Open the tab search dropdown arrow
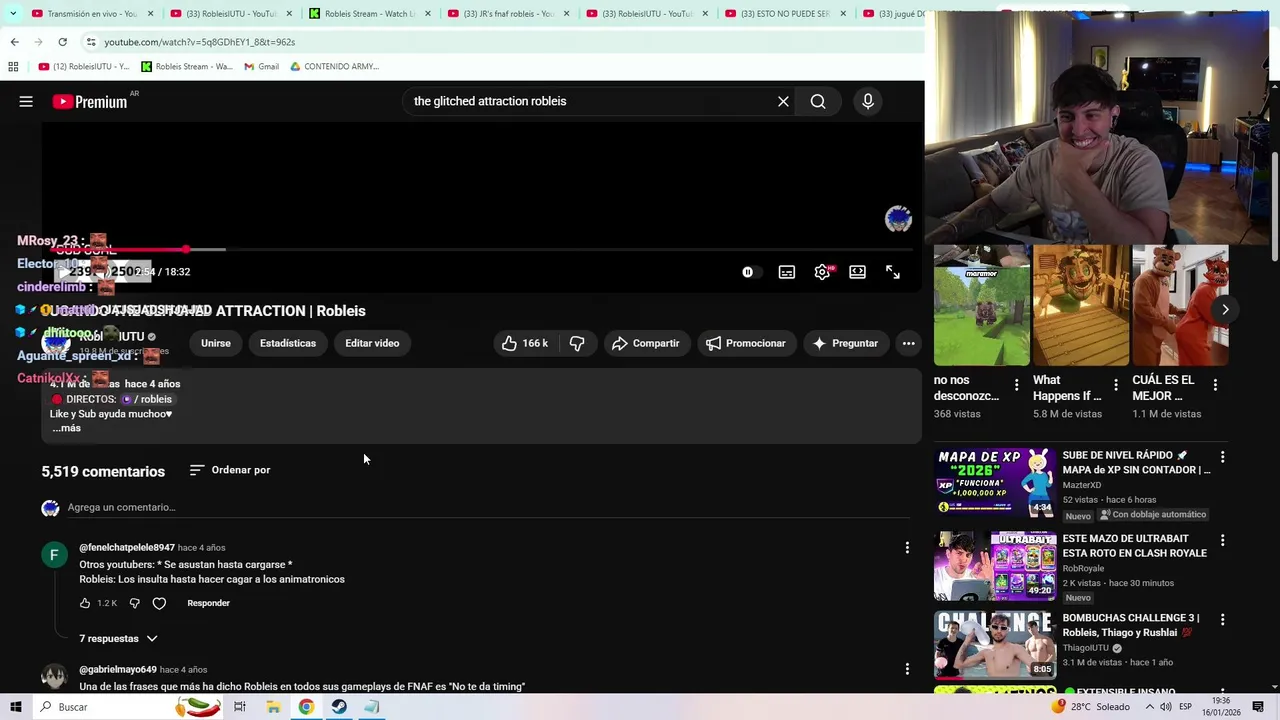Viewport: 1280px width, 720px height. [13, 14]
